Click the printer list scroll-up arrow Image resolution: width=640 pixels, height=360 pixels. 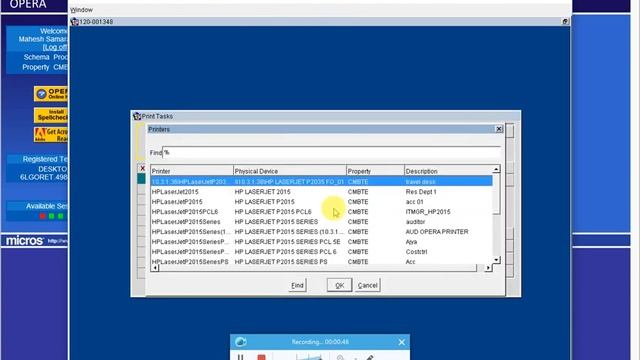coord(496,169)
